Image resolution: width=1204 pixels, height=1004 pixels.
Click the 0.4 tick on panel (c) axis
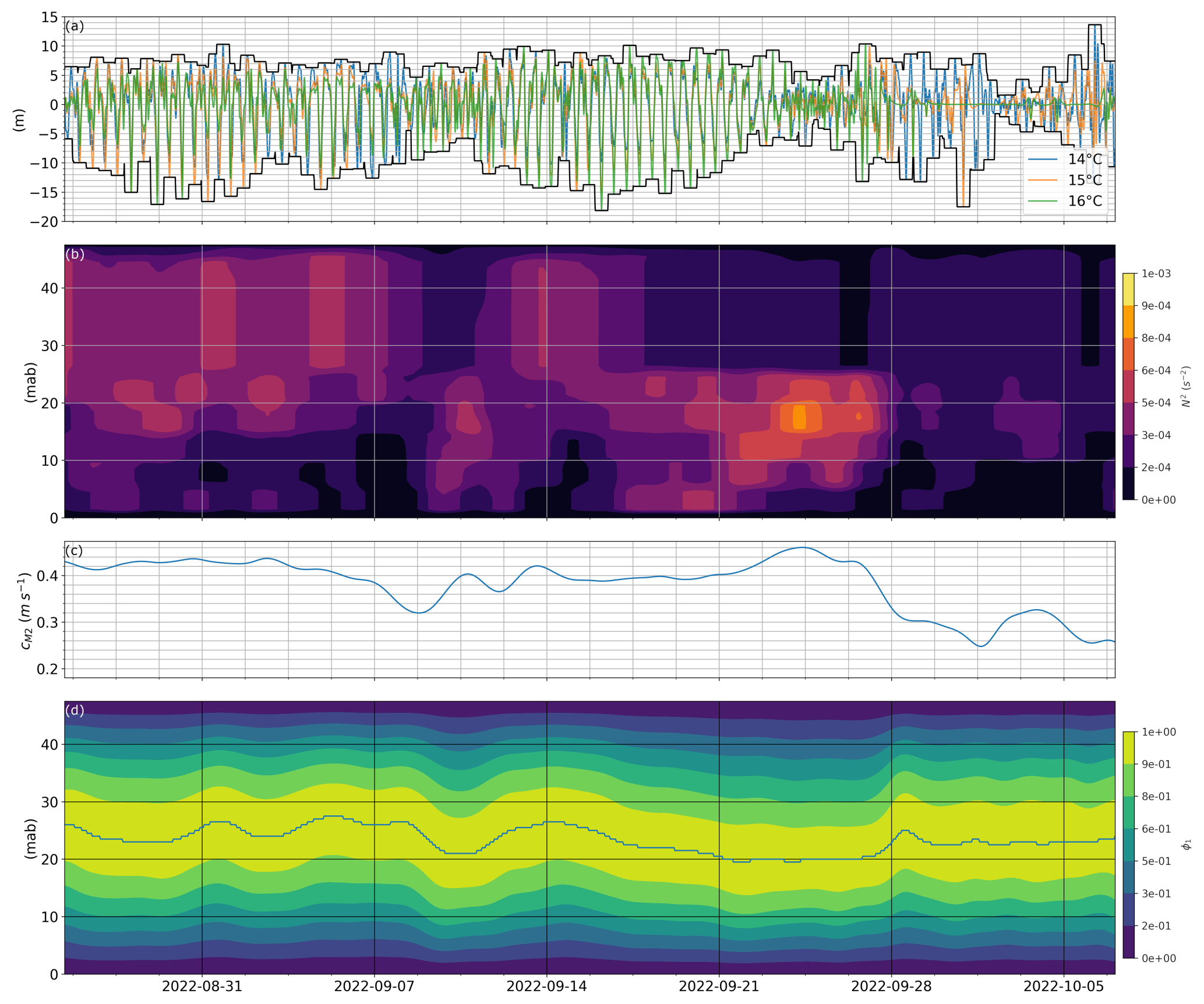coord(47,576)
